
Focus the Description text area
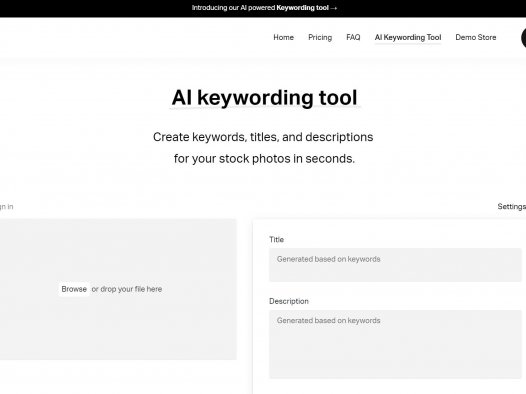pyautogui.click(x=395, y=344)
